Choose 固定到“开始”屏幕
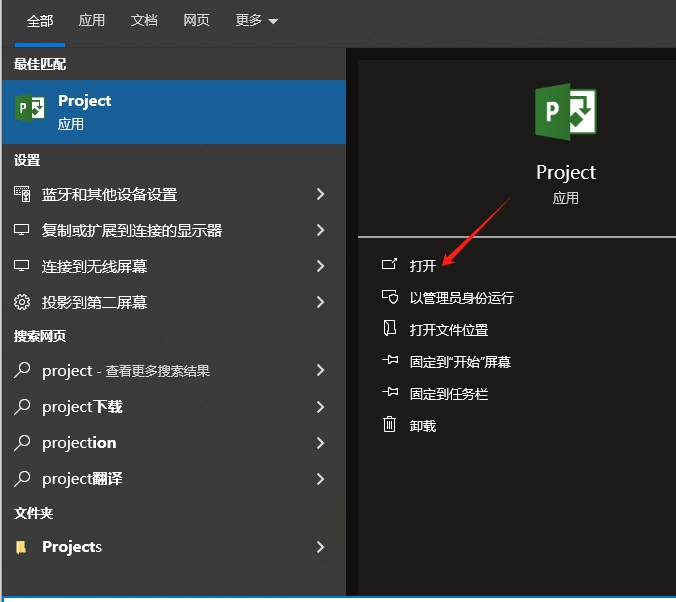Screen dimensions: 676x602 click(460, 362)
